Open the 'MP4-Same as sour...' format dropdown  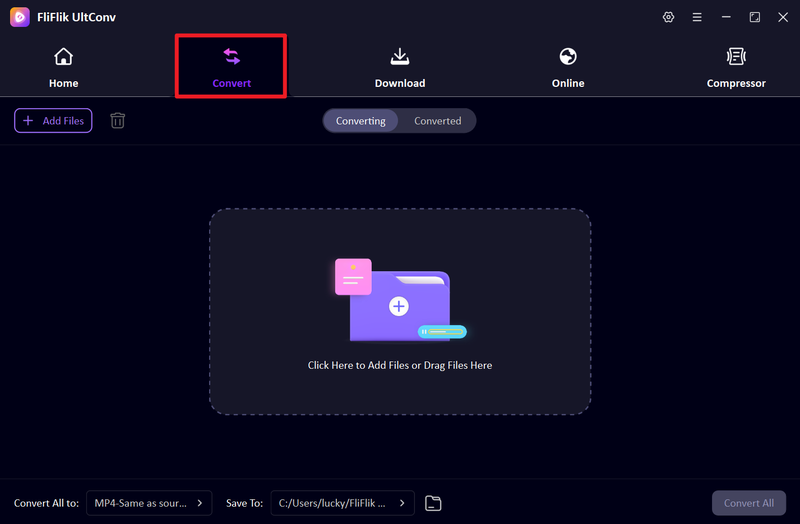[x=149, y=503]
